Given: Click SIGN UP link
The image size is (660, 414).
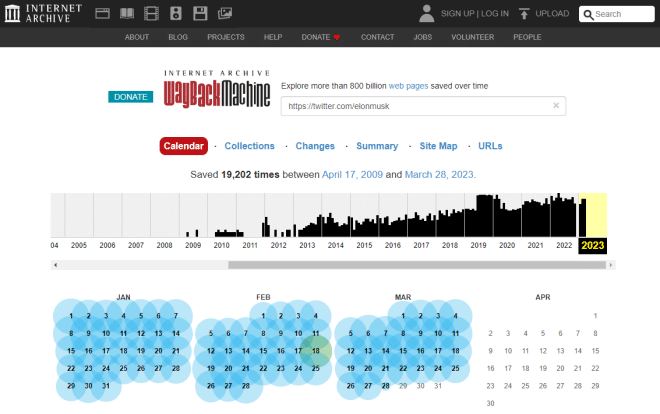Looking at the screenshot, I should tap(458, 13).
